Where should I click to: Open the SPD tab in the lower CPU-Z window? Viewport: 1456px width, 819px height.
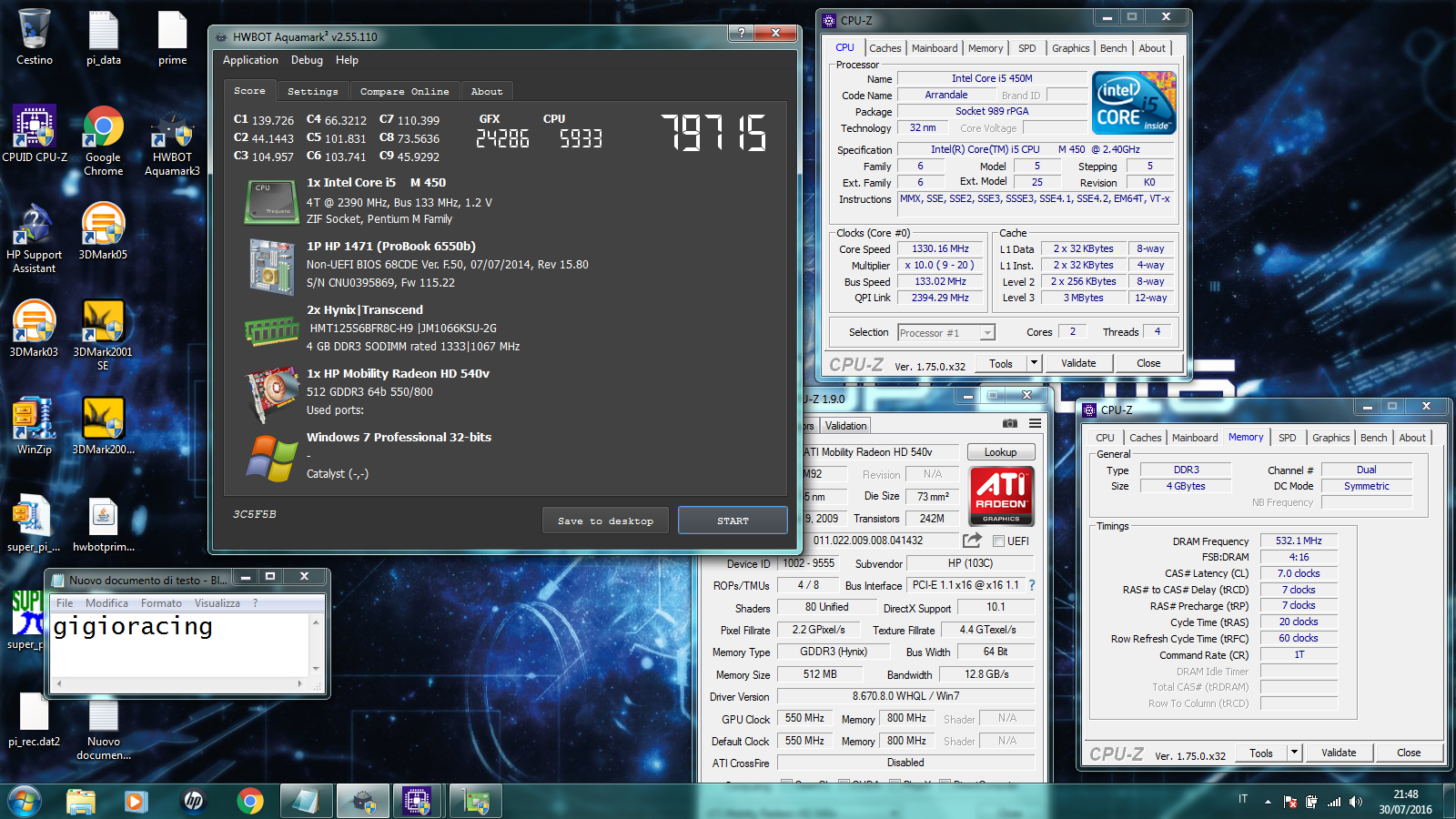[x=1287, y=438]
